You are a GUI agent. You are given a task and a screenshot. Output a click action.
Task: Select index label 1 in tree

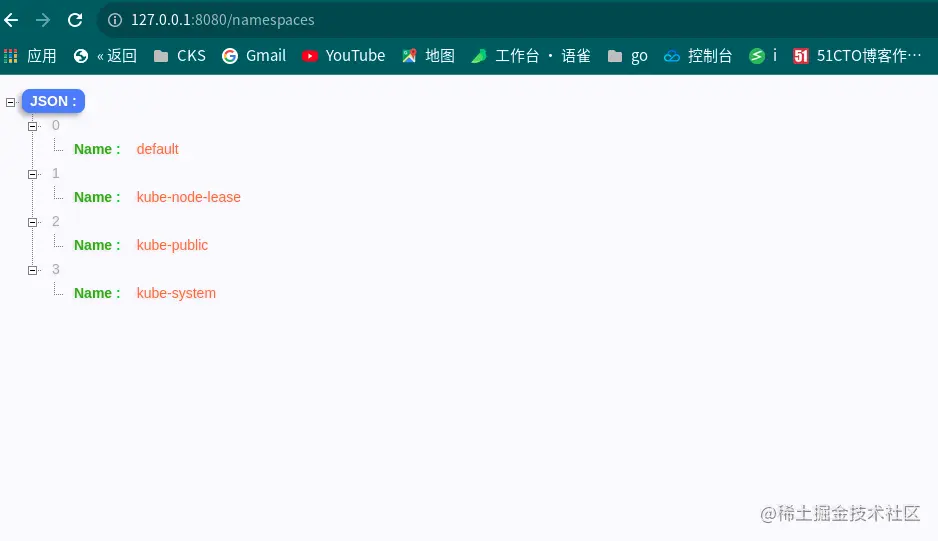[x=56, y=174]
